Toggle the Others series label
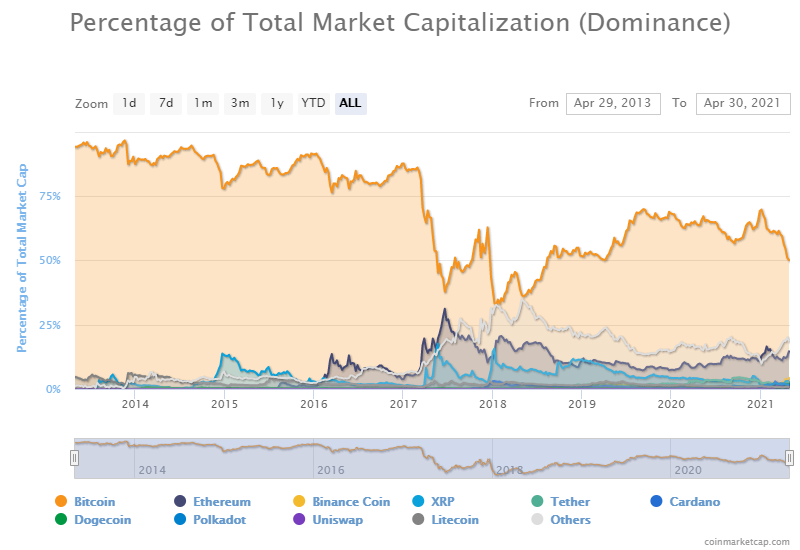Viewport: 800px width, 550px height. tap(570, 519)
